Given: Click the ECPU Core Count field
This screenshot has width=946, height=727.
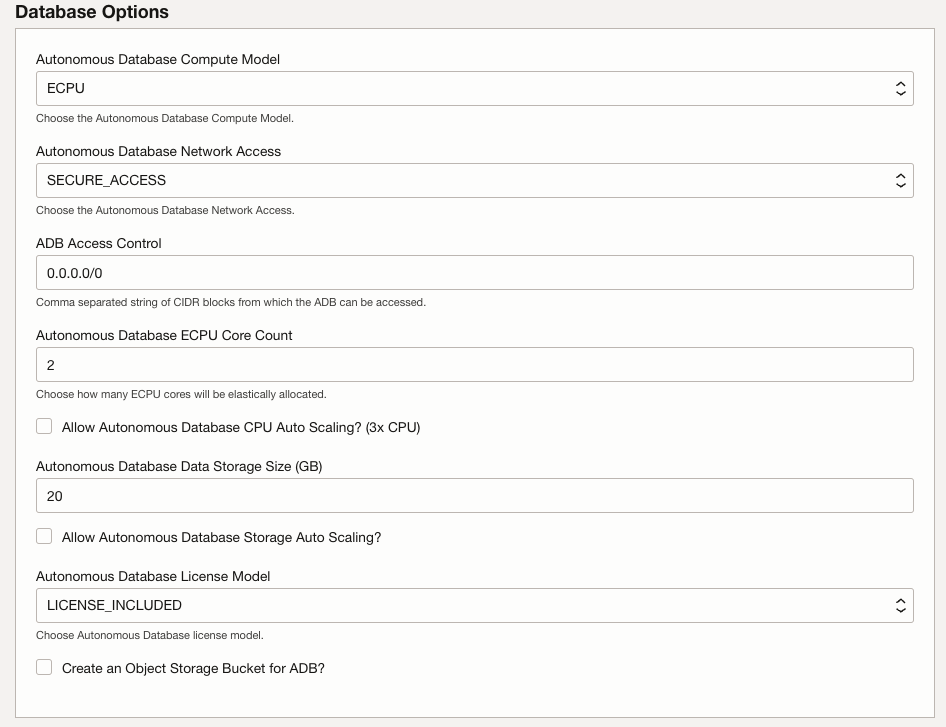Looking at the screenshot, I should coord(400,364).
